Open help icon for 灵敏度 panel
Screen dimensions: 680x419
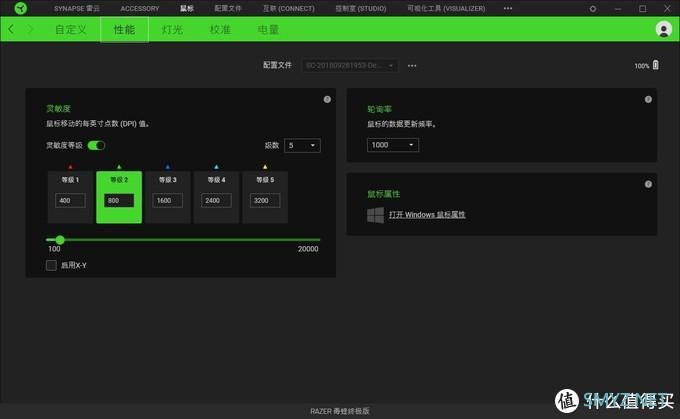[327, 99]
